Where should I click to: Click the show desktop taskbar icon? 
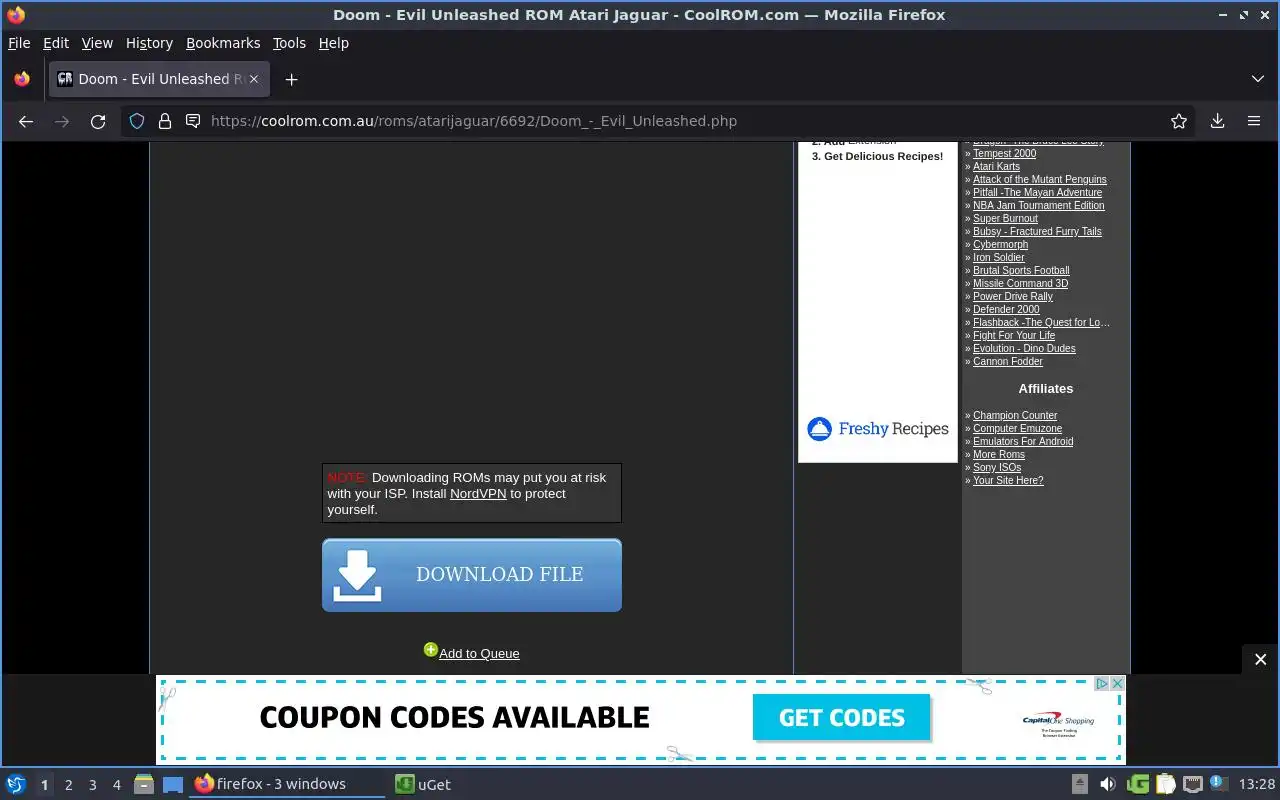pos(173,784)
